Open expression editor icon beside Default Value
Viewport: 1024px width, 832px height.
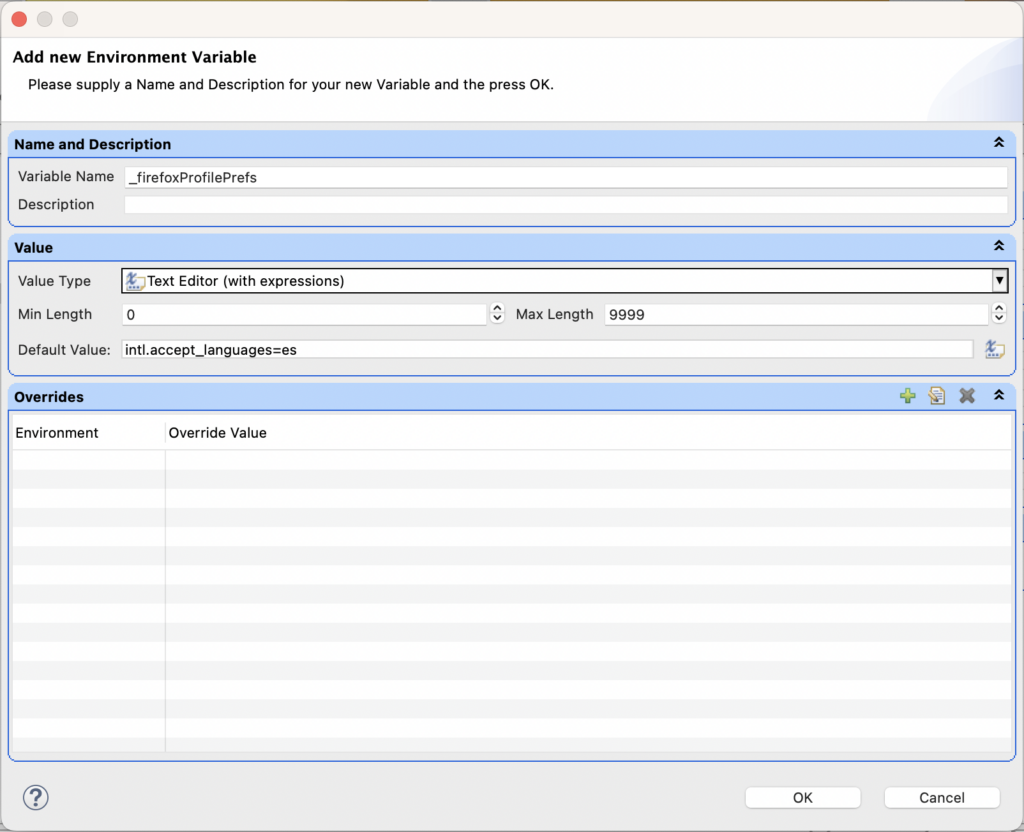(x=994, y=349)
